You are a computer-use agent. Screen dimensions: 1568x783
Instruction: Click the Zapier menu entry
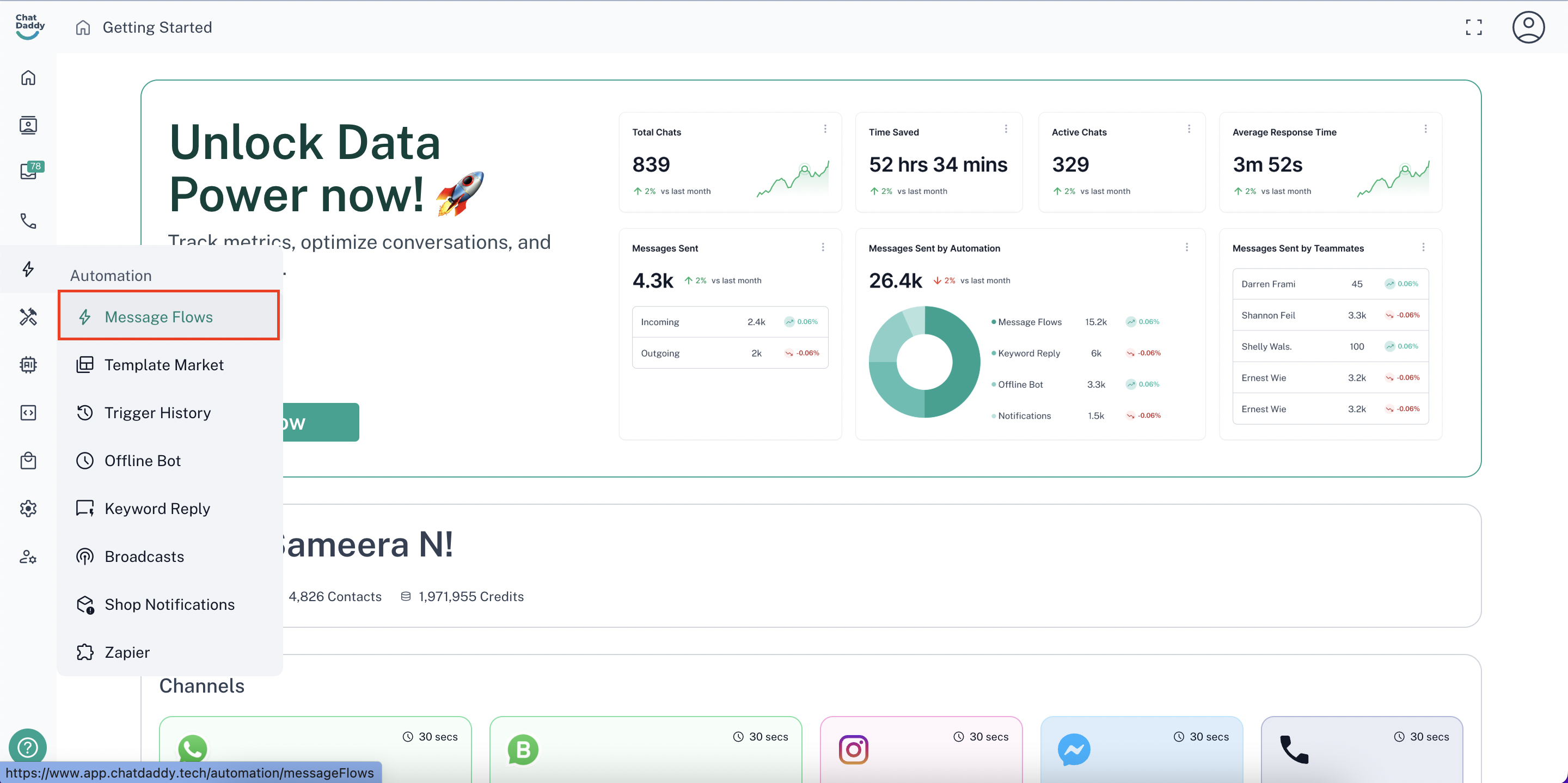click(x=127, y=652)
